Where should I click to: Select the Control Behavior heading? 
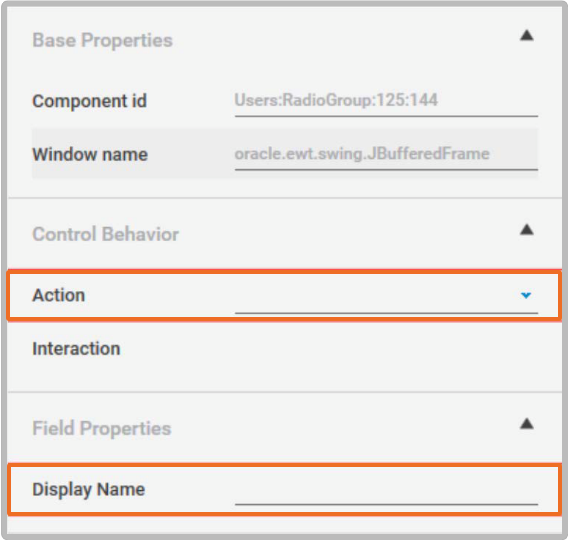pos(105,234)
